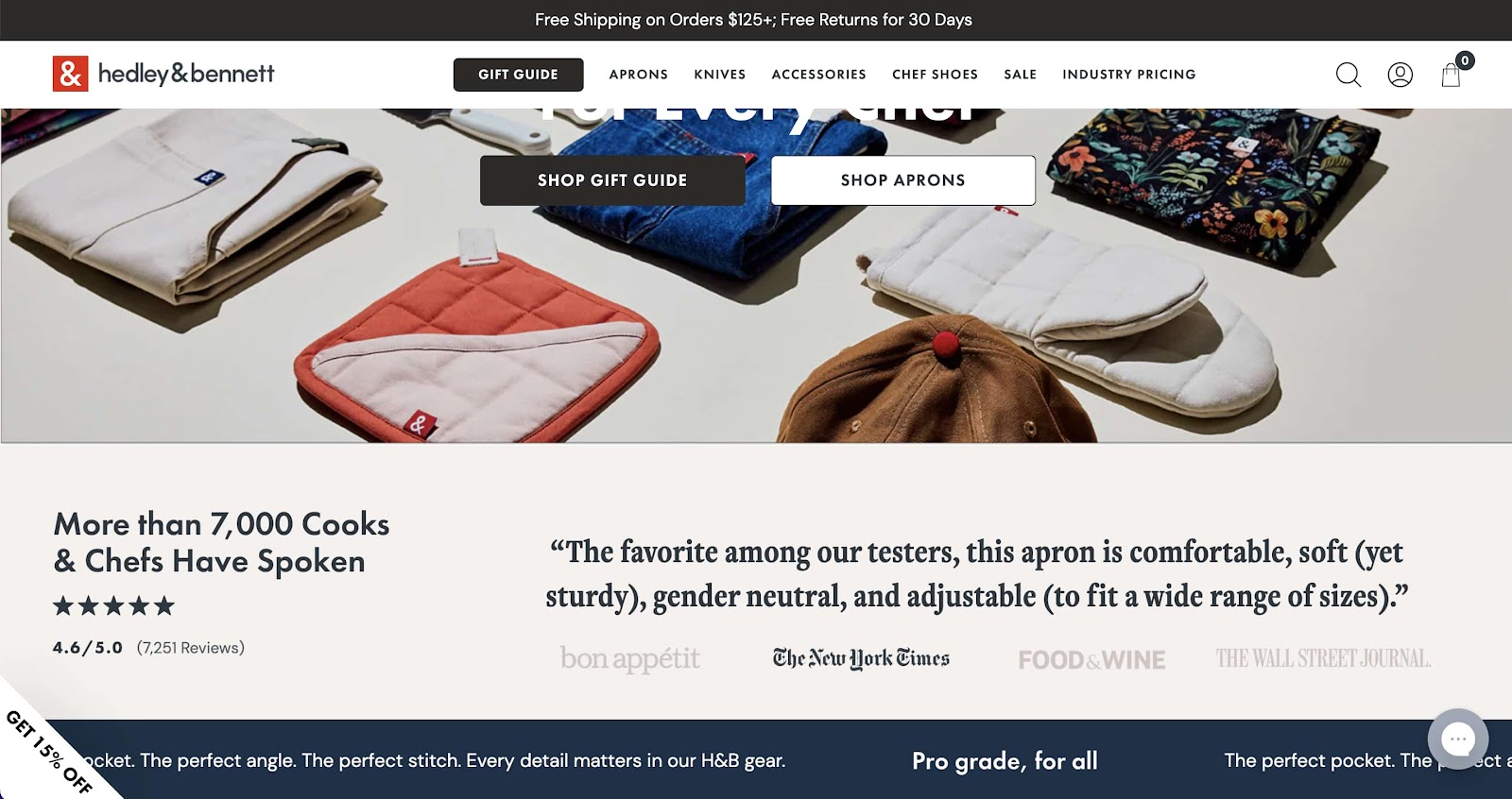The height and width of the screenshot is (799, 1512).
Task: Click the Shop Aprons button
Action: pos(903,180)
